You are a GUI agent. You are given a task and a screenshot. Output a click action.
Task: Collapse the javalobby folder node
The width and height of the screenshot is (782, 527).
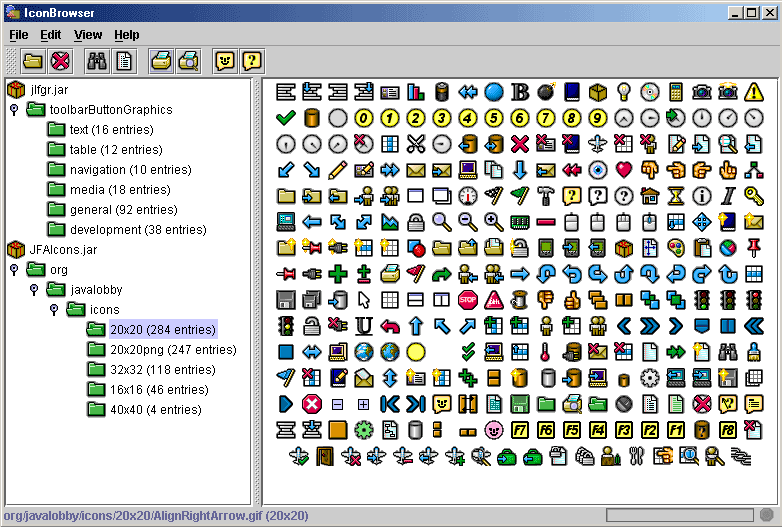point(34,290)
